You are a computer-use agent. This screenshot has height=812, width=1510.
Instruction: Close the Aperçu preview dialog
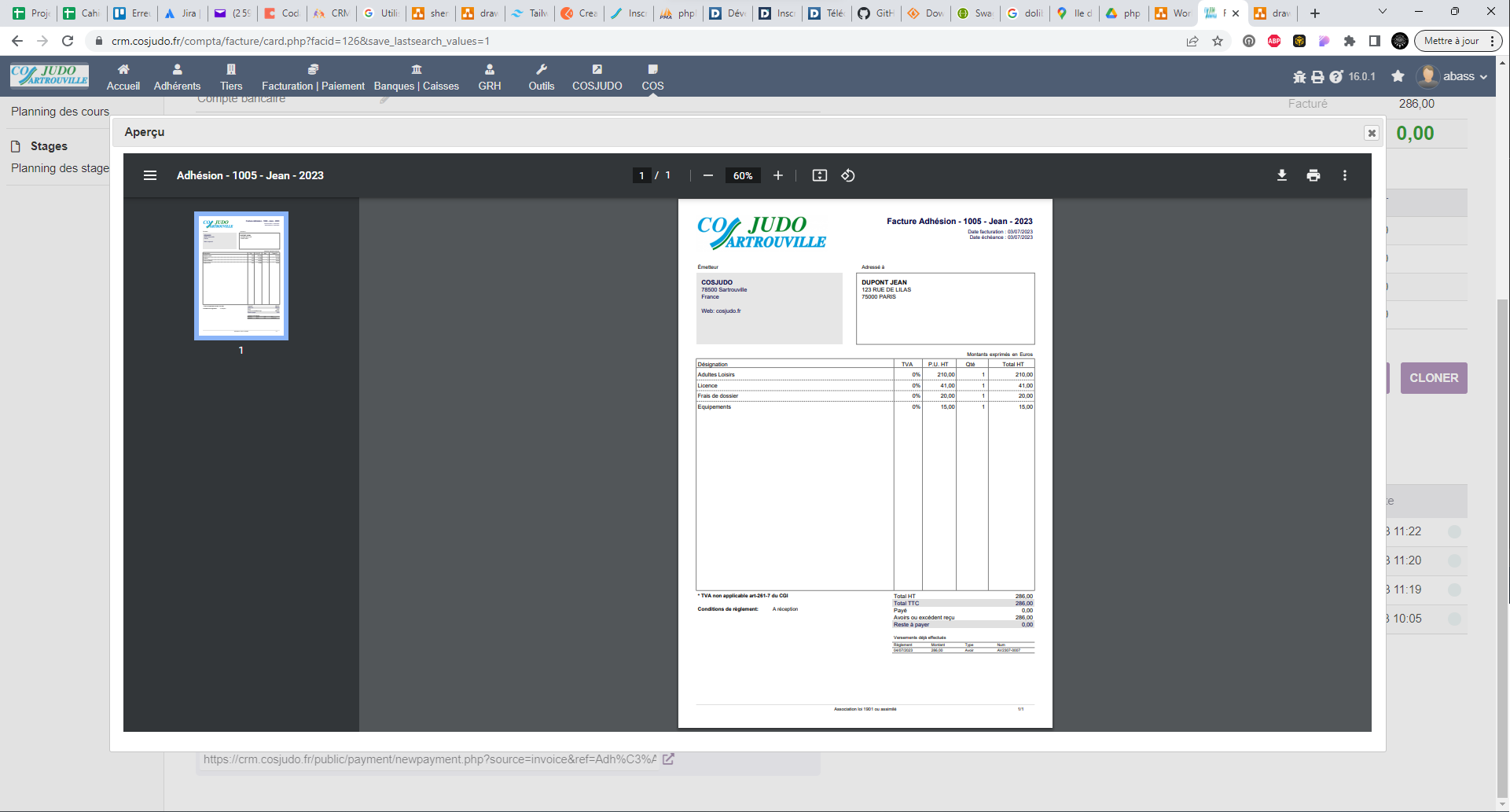click(1372, 133)
